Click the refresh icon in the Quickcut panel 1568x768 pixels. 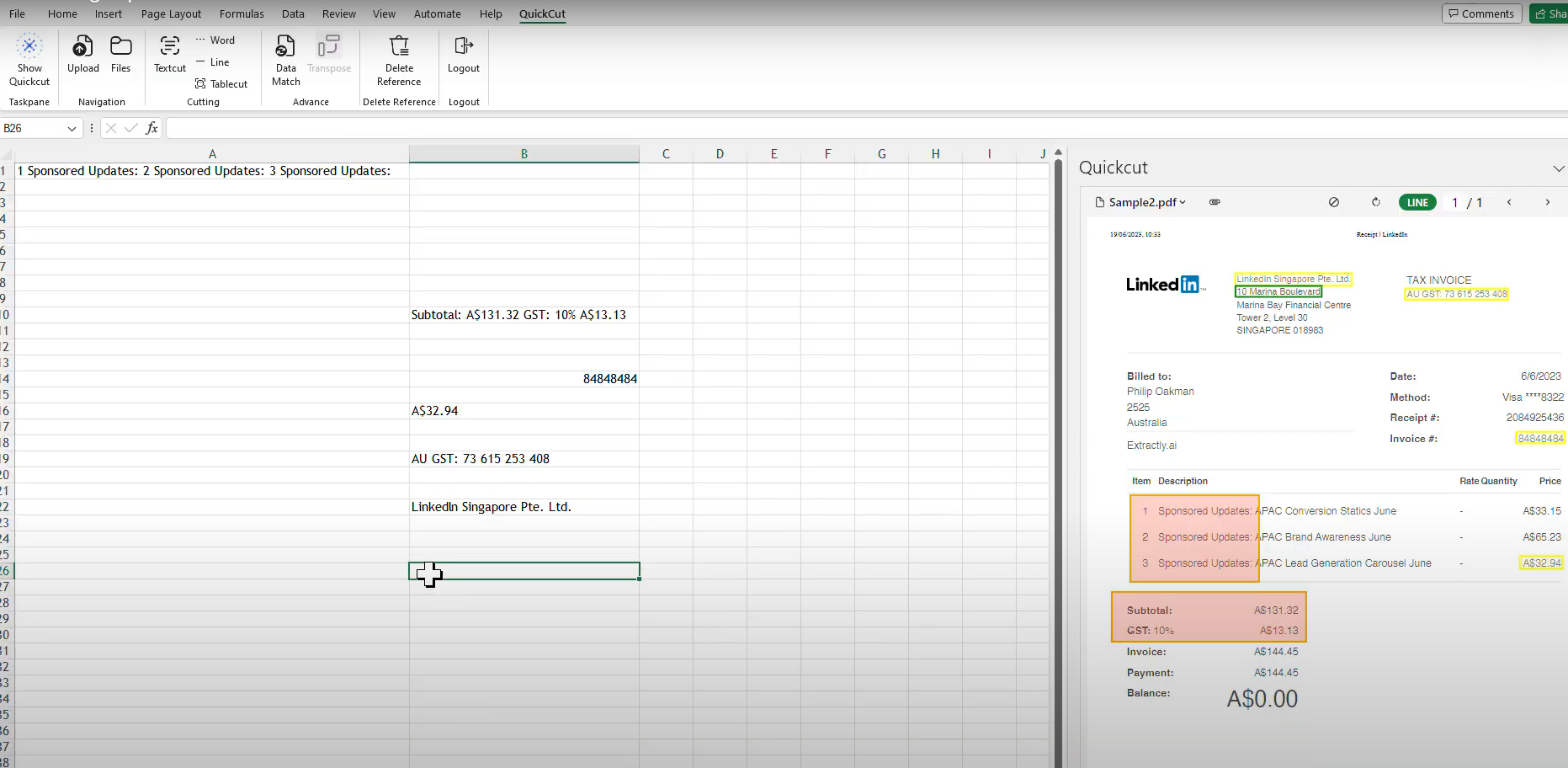[1376, 202]
